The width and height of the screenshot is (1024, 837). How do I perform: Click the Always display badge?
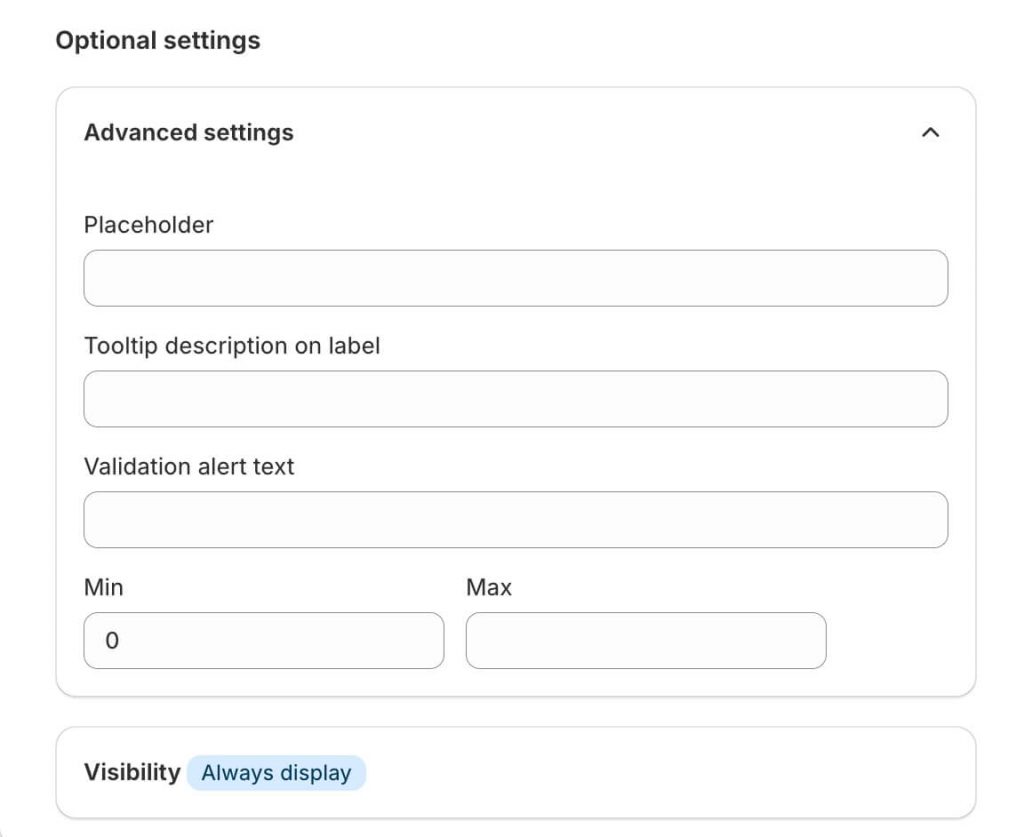276,773
